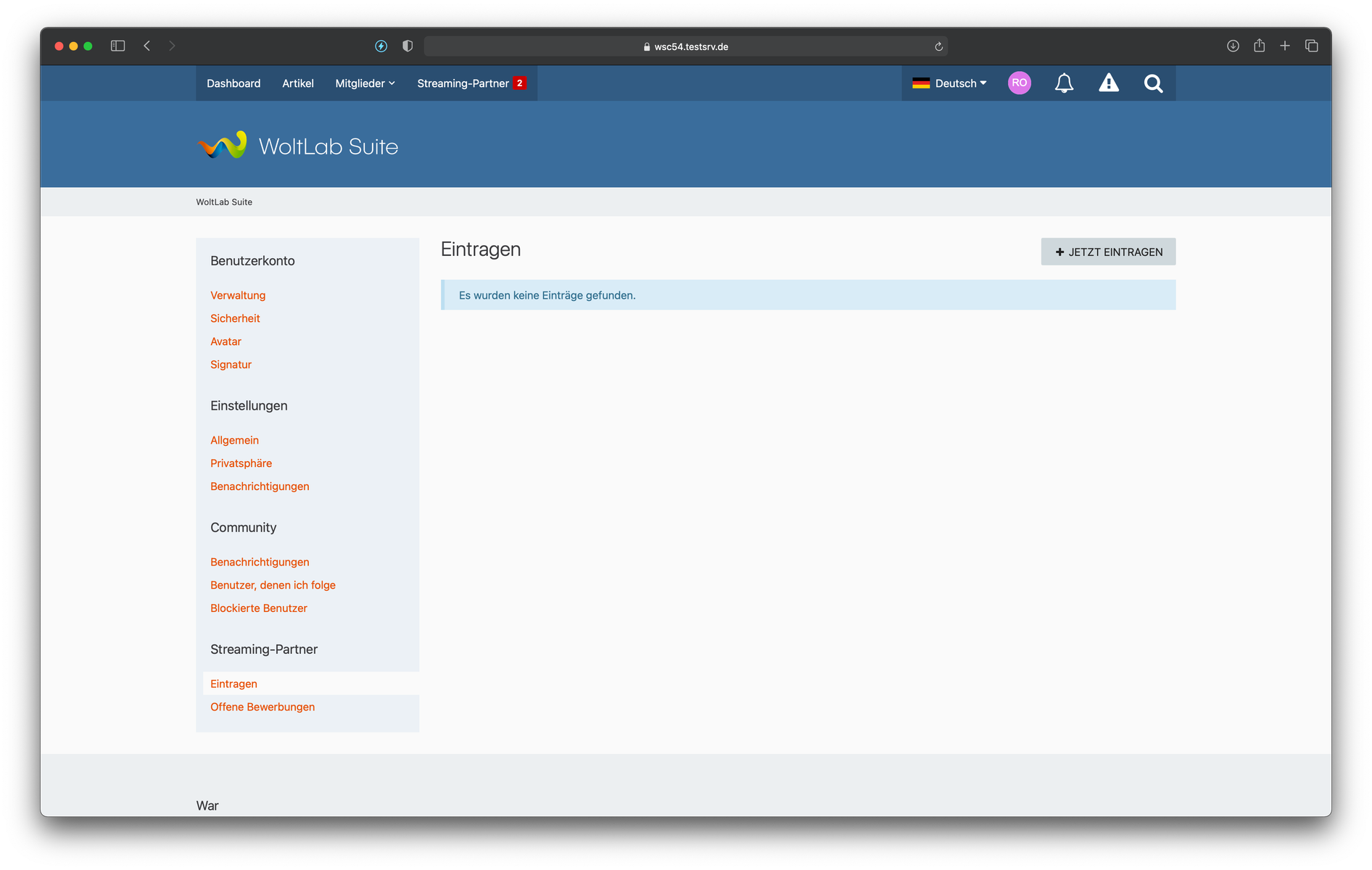This screenshot has width=1372, height=870.
Task: Click the privacy shield icon
Action: [x=408, y=46]
